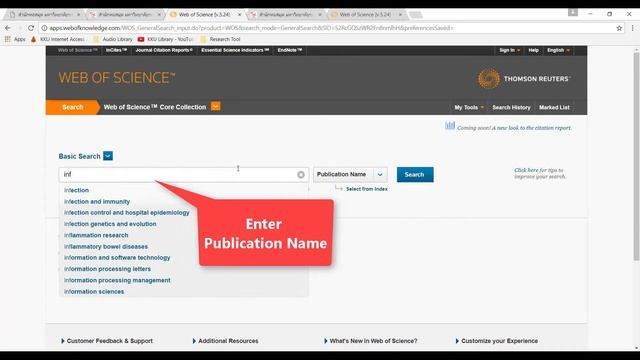Click Web of Science top nav item
The height and width of the screenshot is (360, 640).
(78, 50)
